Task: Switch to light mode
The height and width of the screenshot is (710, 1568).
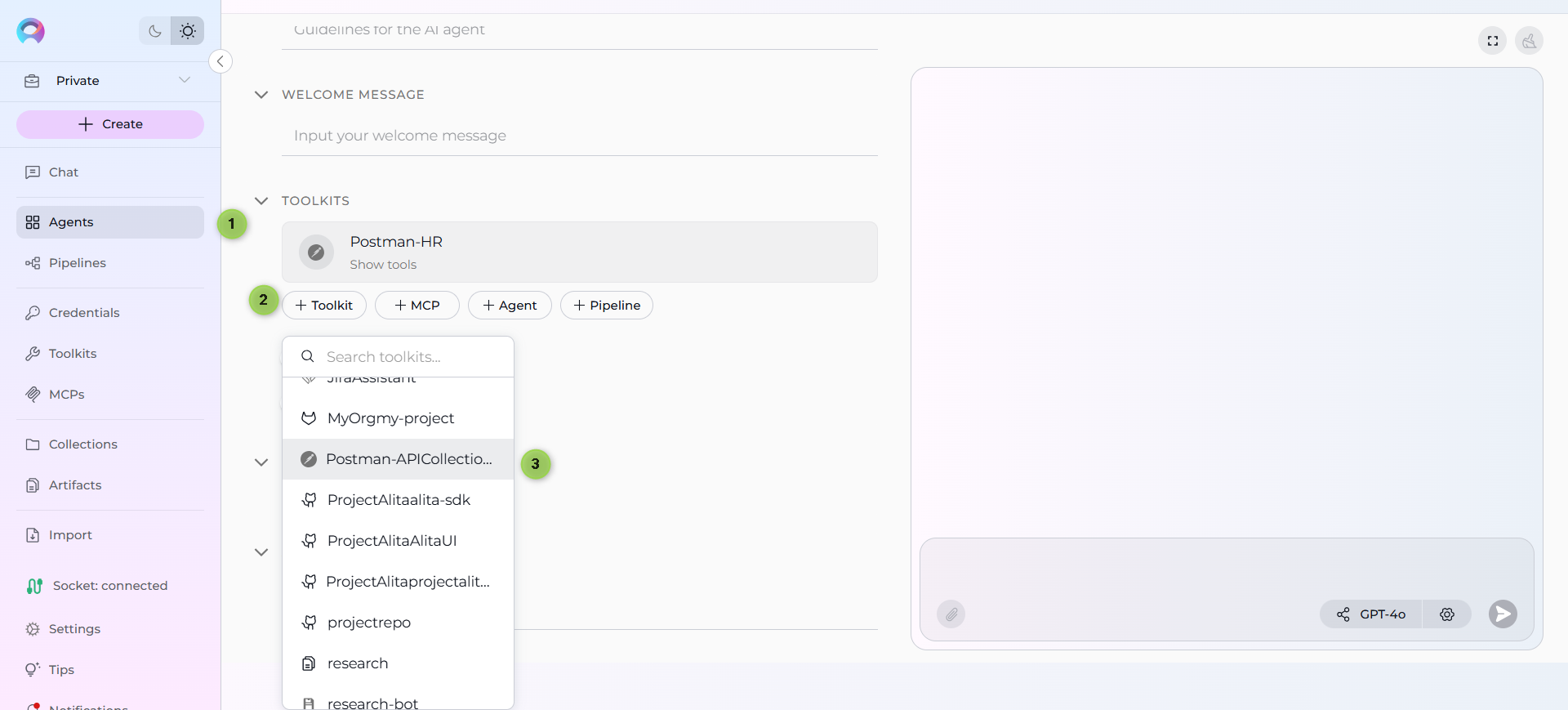Action: point(188,31)
